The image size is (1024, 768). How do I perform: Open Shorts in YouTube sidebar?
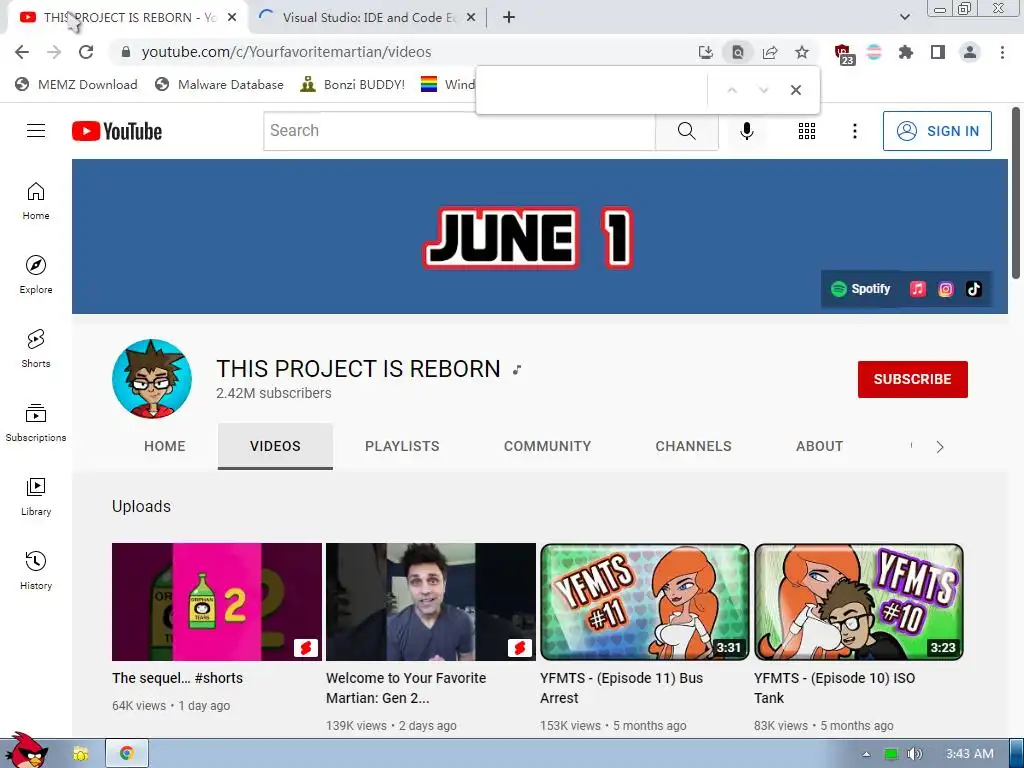point(36,349)
